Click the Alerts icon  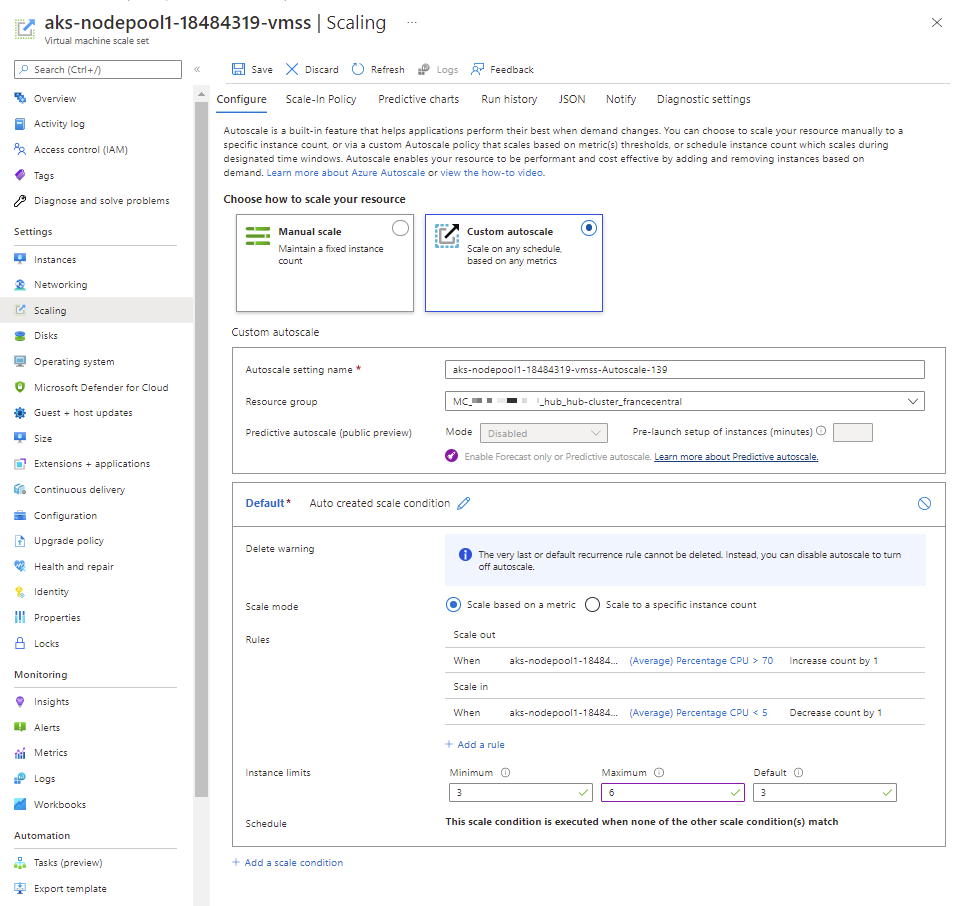20,727
